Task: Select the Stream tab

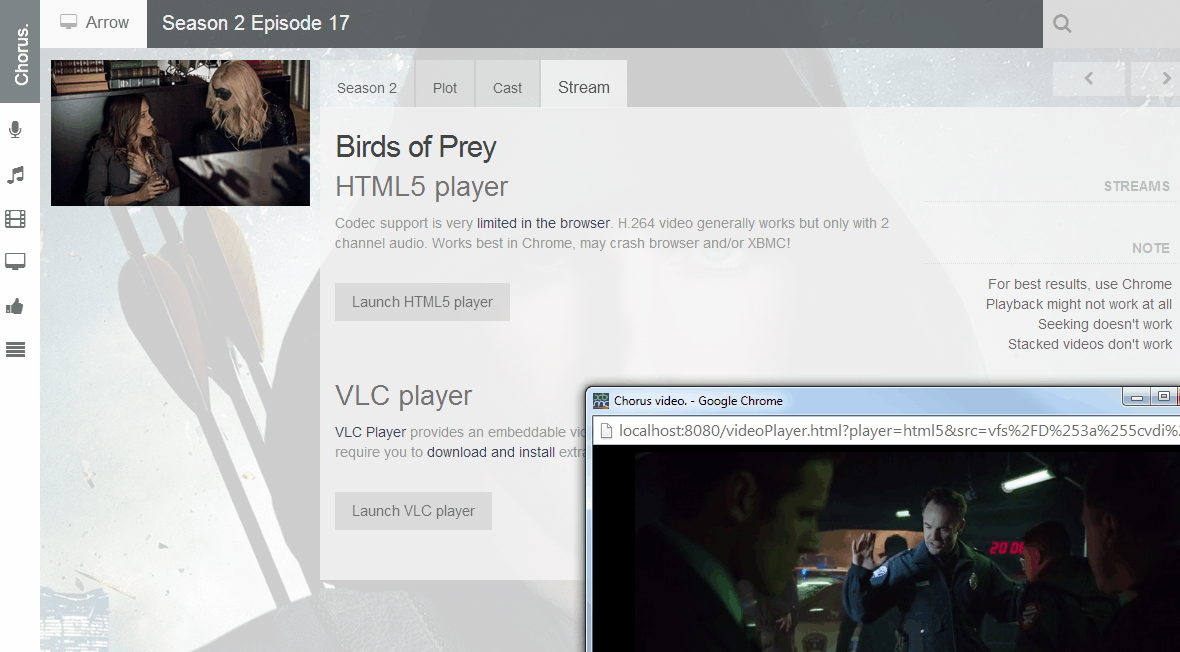Action: click(x=584, y=87)
